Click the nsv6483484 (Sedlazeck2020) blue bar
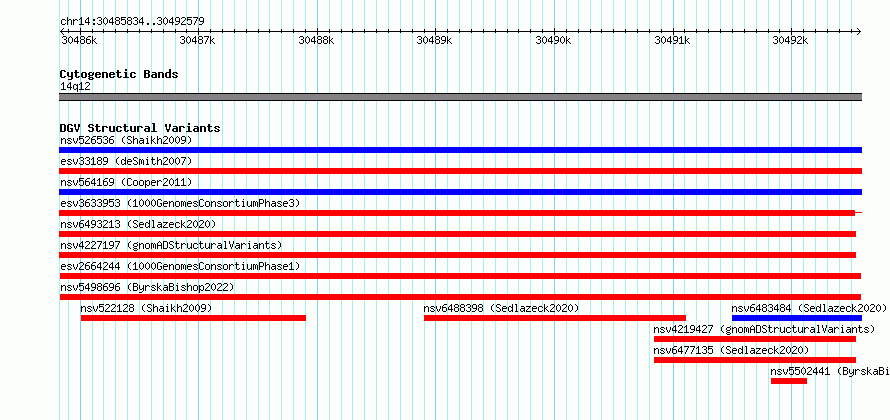Screen dimensions: 890x420 [x=797, y=318]
